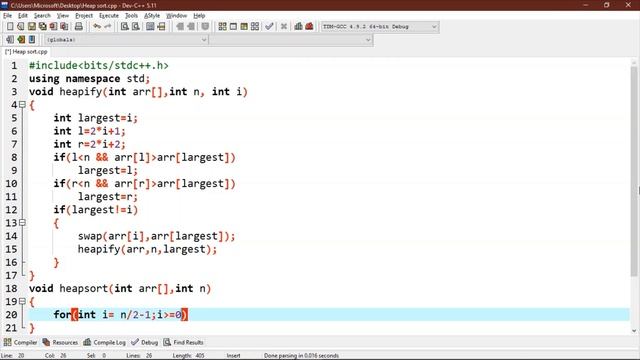The width and height of the screenshot is (640, 360).
Task: Click the Compile and Run icon
Action: point(244,27)
